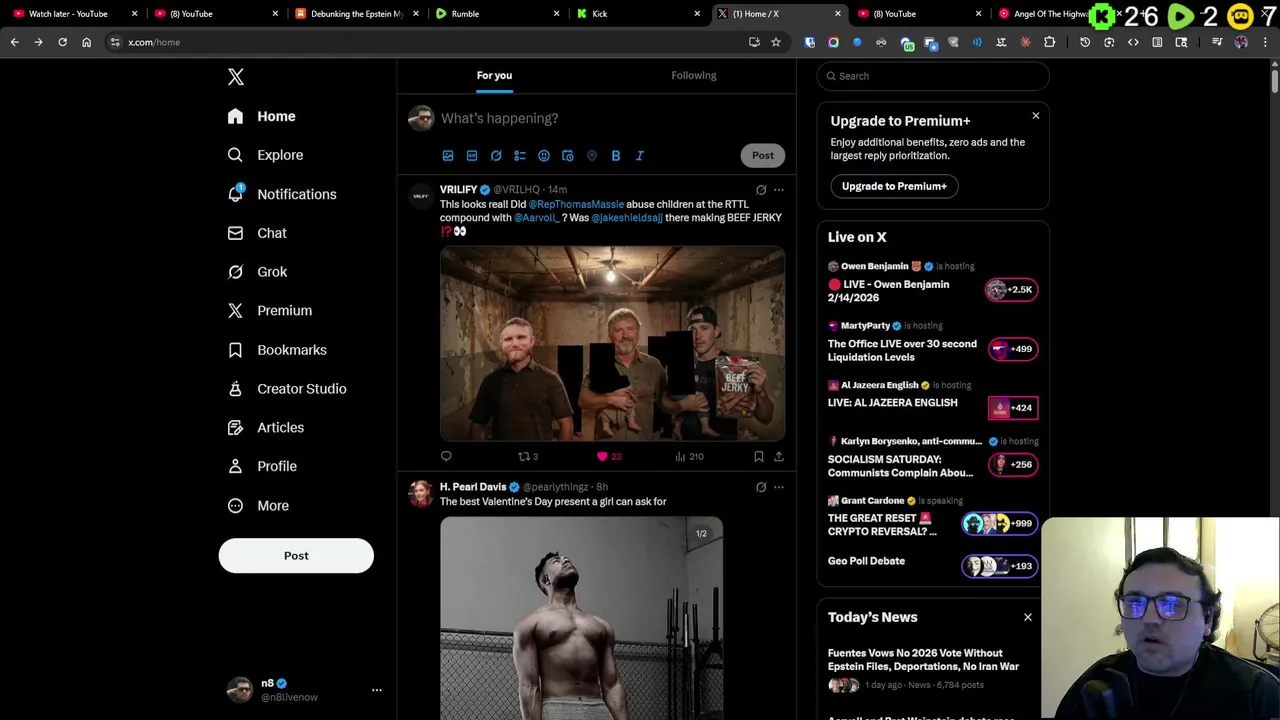Switch to the For you tab

(494, 75)
